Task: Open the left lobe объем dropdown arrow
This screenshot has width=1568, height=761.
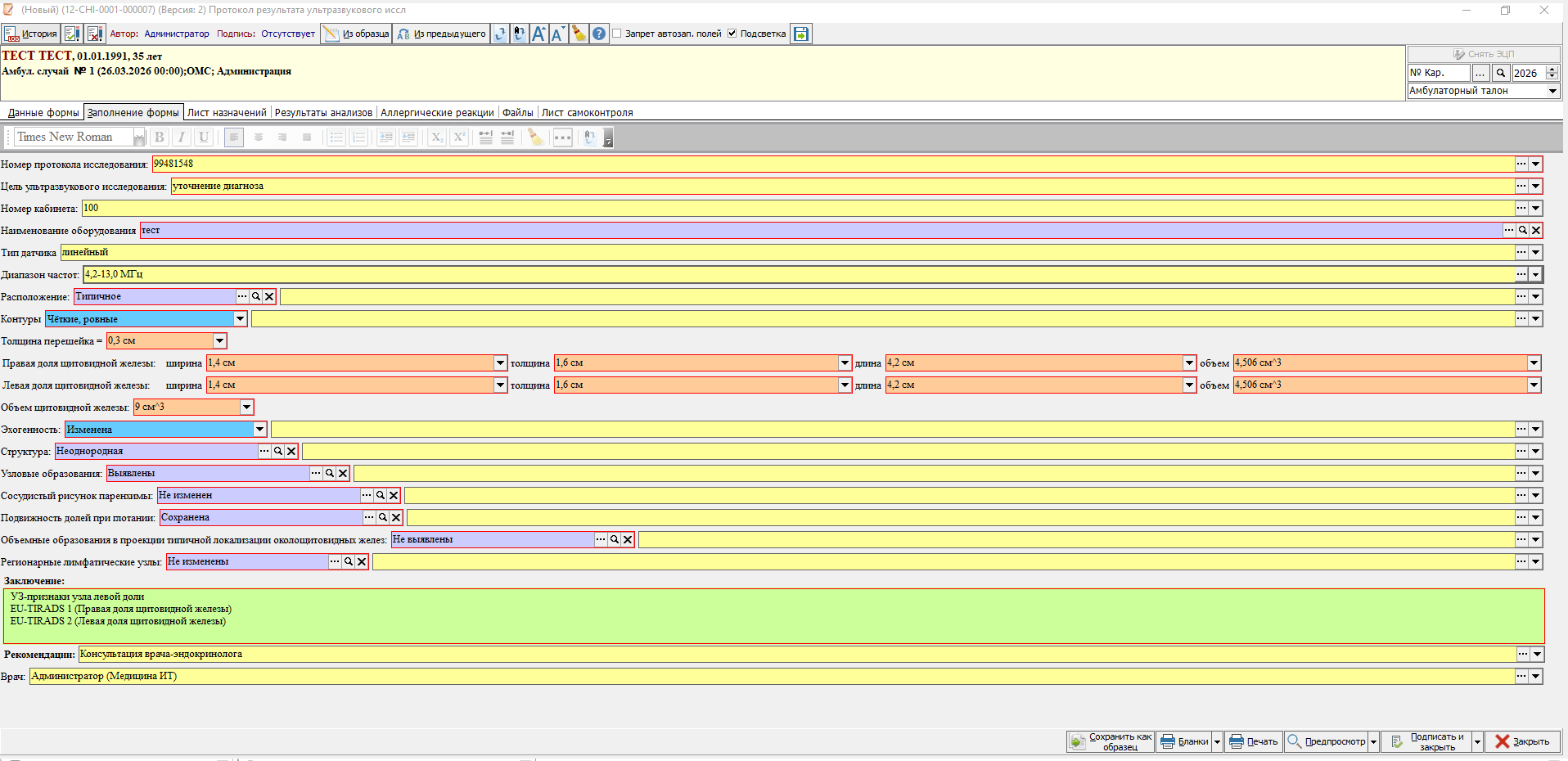Action: pyautogui.click(x=1534, y=385)
